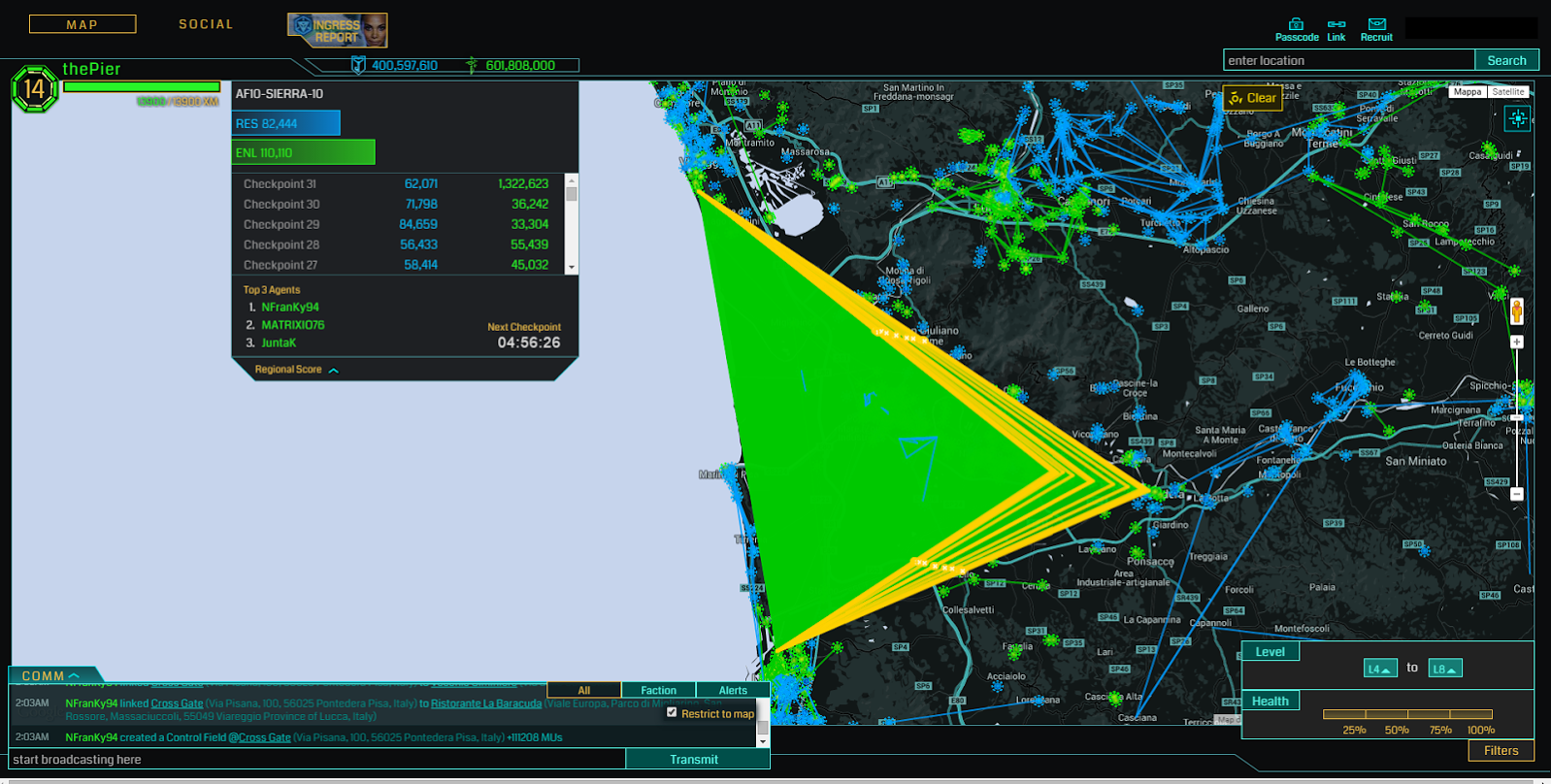The height and width of the screenshot is (784, 1551).
Task: Switch to the SOCIAL tab
Action: [206, 24]
